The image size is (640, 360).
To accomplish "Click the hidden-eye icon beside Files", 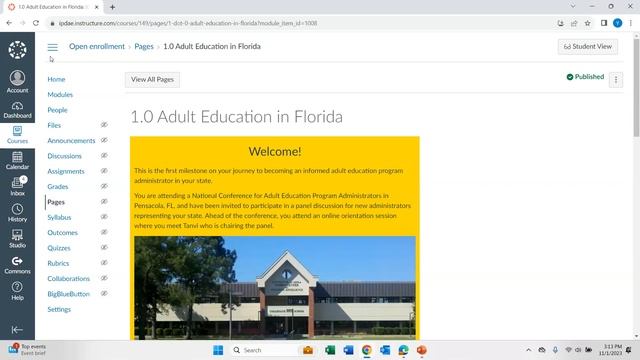I will click(104, 125).
